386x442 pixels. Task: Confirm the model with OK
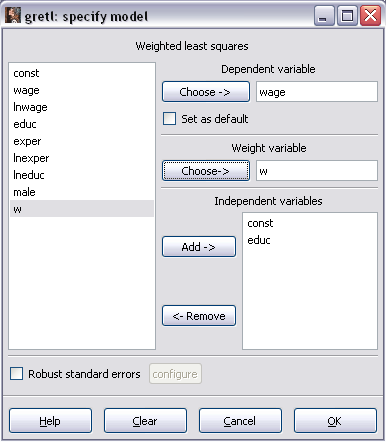pyautogui.click(x=335, y=421)
